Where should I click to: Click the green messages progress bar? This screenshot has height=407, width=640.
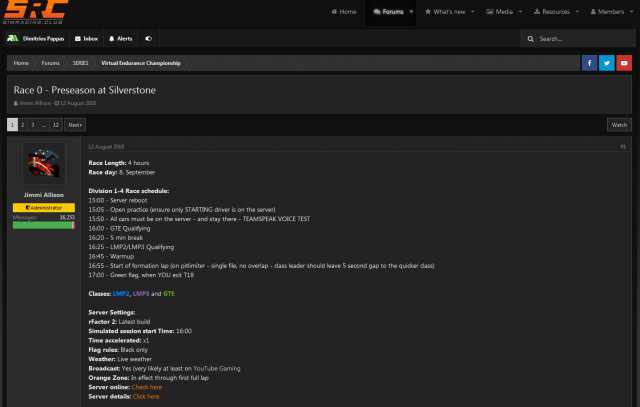click(43, 225)
